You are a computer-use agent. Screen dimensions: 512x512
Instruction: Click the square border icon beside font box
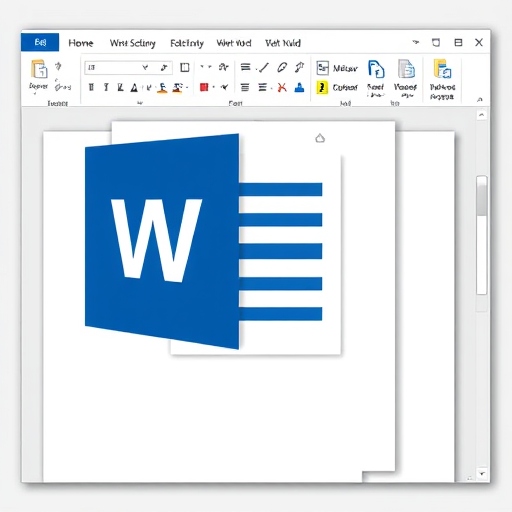coord(185,67)
